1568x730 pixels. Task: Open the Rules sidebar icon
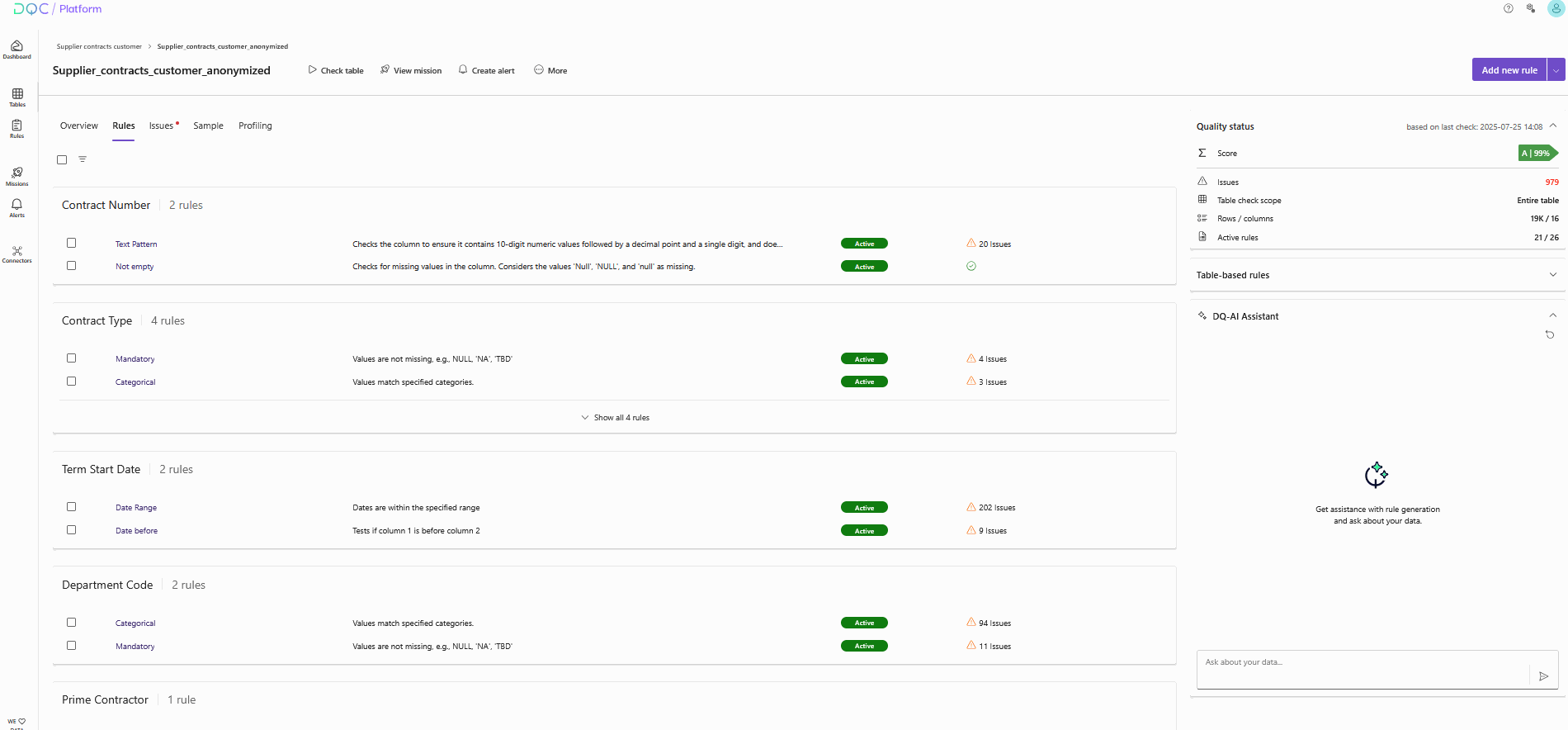(x=17, y=129)
